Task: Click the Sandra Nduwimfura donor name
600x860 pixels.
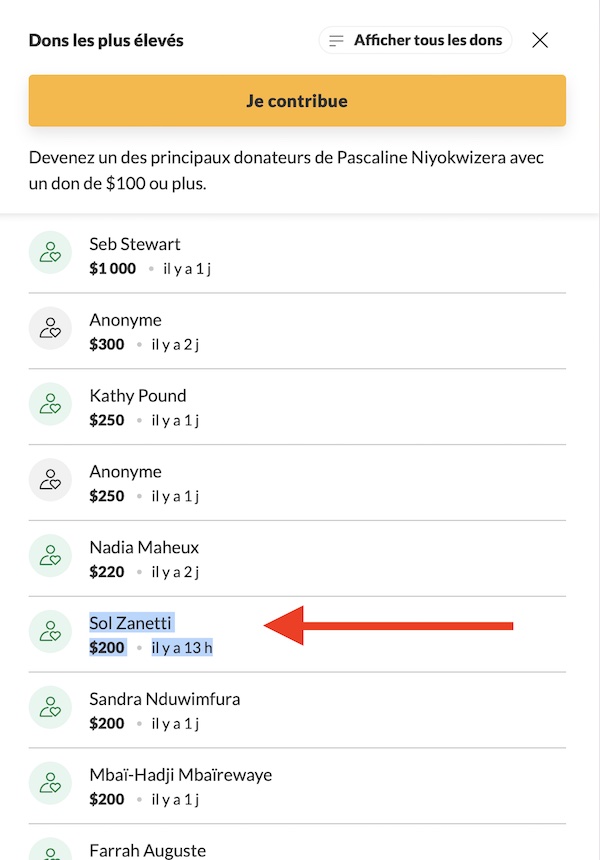Action: [x=165, y=699]
